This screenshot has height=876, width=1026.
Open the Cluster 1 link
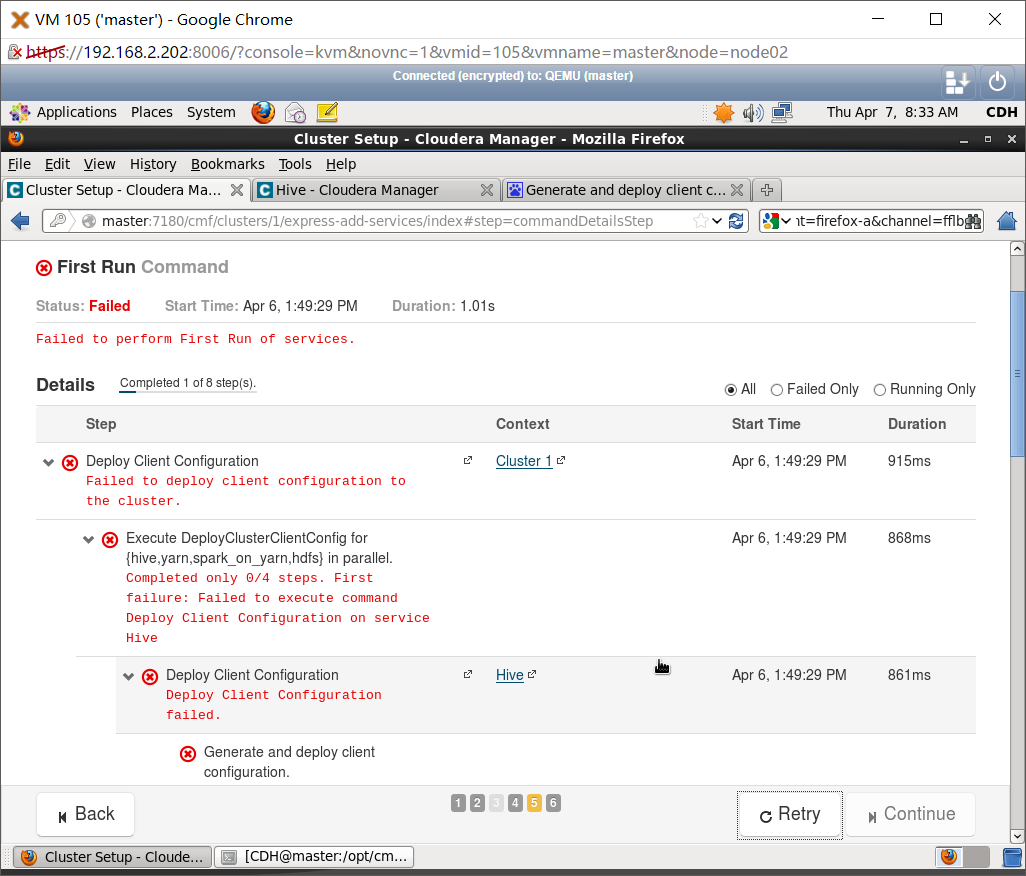[x=523, y=461]
